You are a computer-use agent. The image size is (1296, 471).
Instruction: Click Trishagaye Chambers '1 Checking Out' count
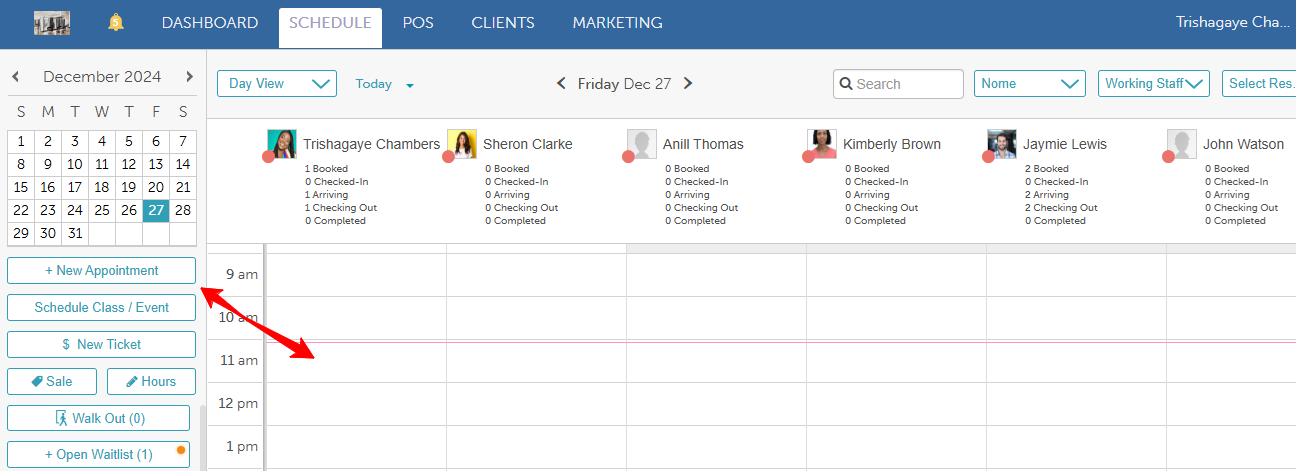[x=341, y=208]
